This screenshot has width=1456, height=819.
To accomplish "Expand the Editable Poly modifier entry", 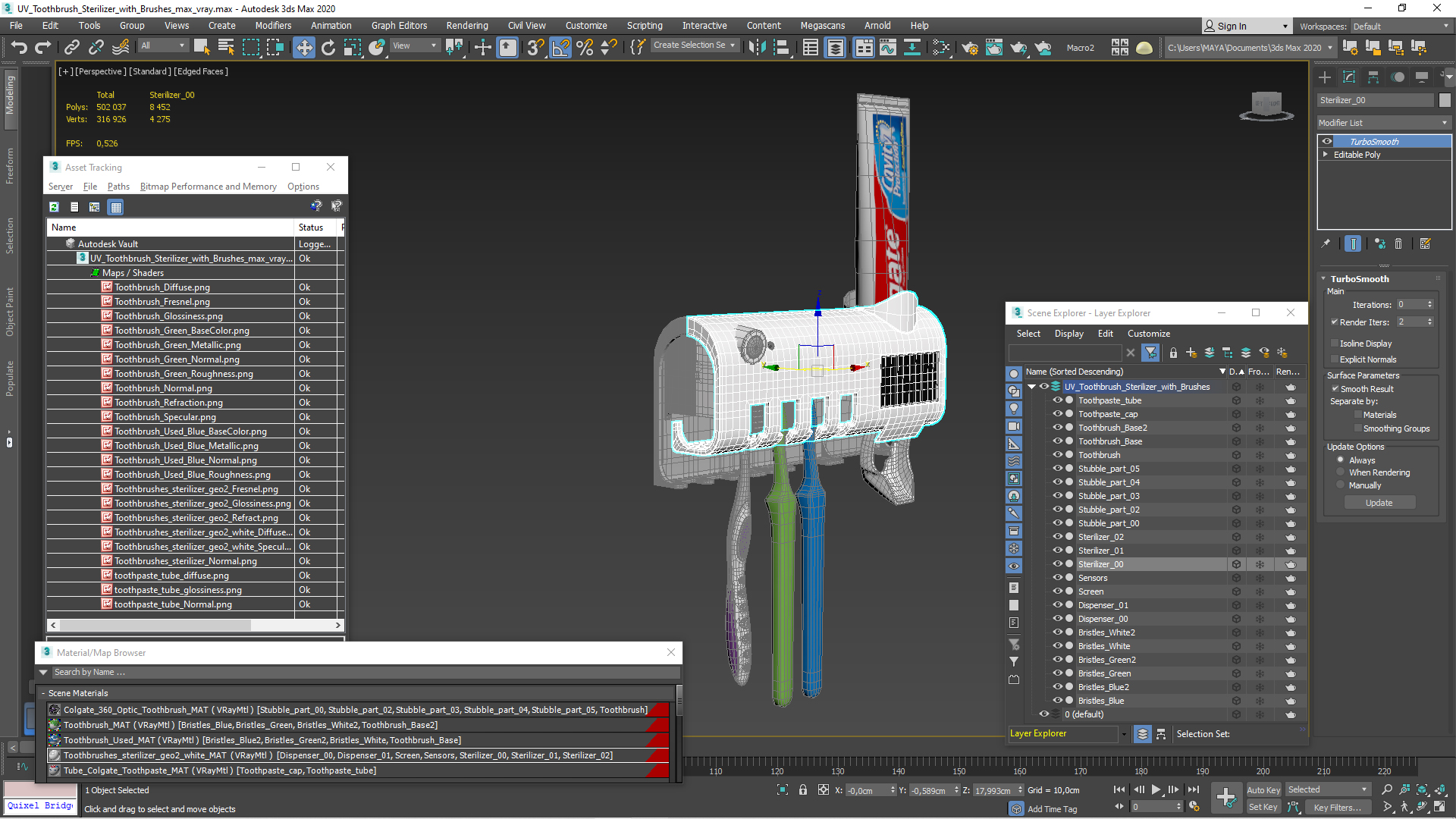I will (1326, 154).
